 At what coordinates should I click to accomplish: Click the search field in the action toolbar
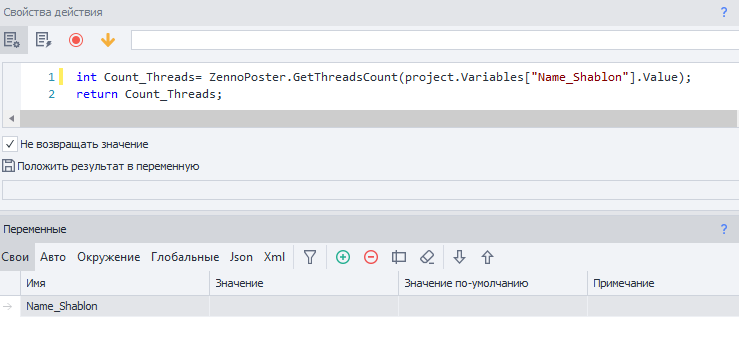pos(435,40)
